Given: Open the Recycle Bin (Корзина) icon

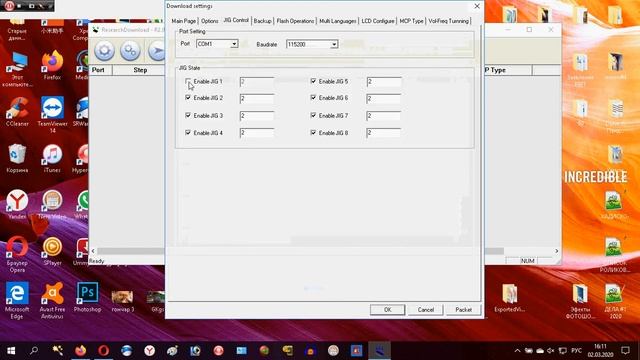Looking at the screenshot, I should (x=17, y=158).
